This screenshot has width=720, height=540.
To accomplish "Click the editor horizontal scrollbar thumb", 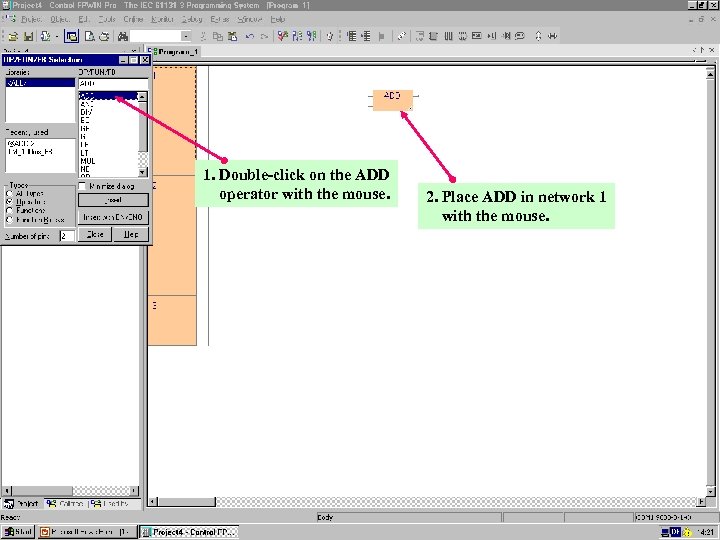I will point(187,502).
